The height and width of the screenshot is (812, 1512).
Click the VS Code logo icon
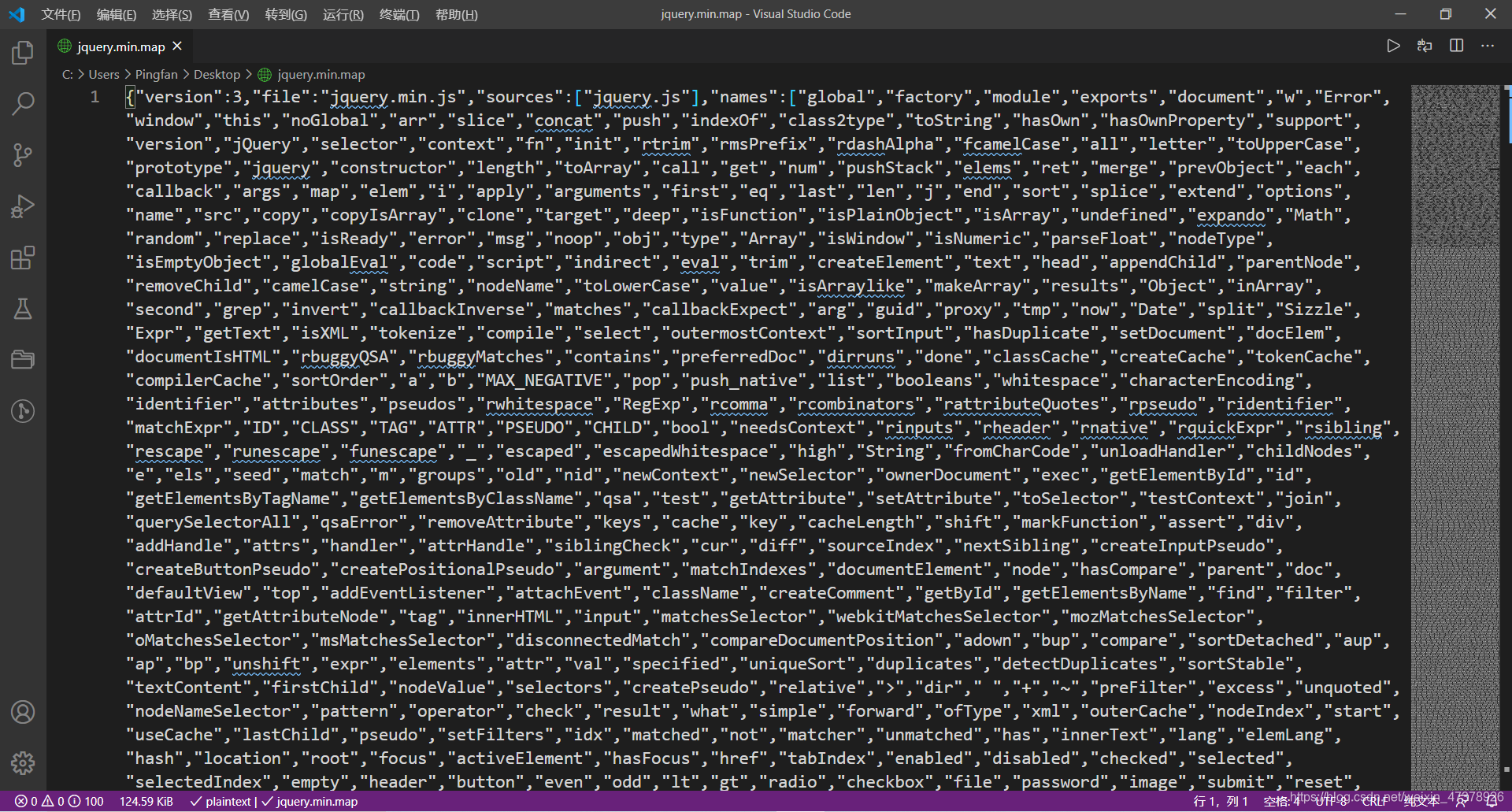[17, 14]
